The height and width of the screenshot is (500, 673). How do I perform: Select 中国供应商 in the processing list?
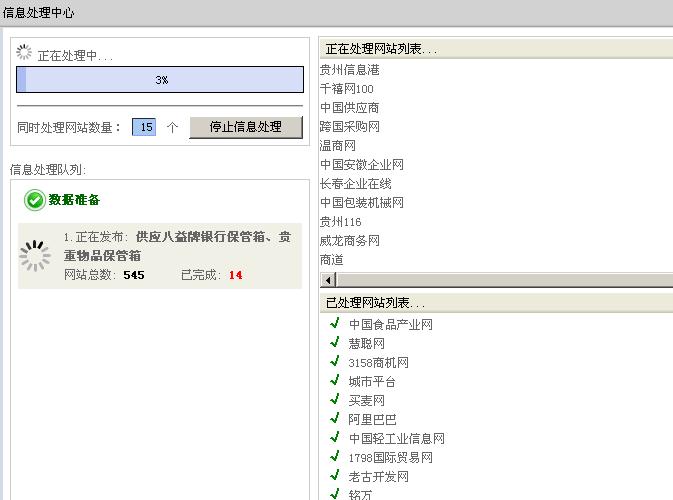(x=350, y=108)
